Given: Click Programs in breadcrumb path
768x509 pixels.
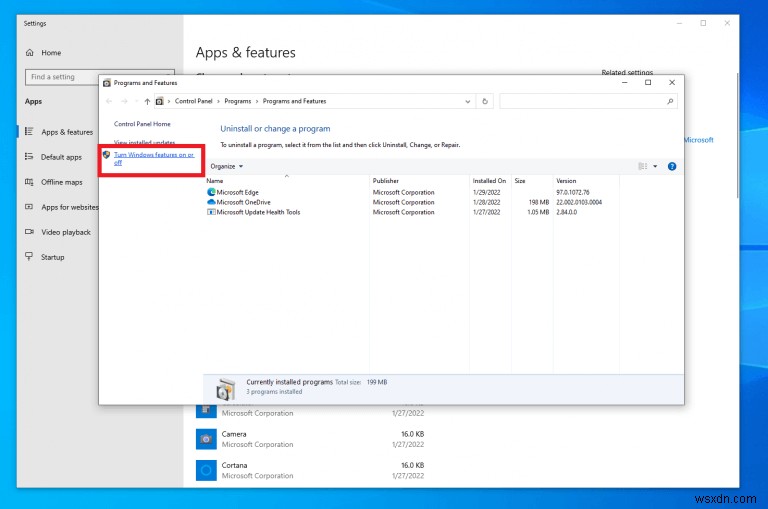Looking at the screenshot, I should coord(238,101).
